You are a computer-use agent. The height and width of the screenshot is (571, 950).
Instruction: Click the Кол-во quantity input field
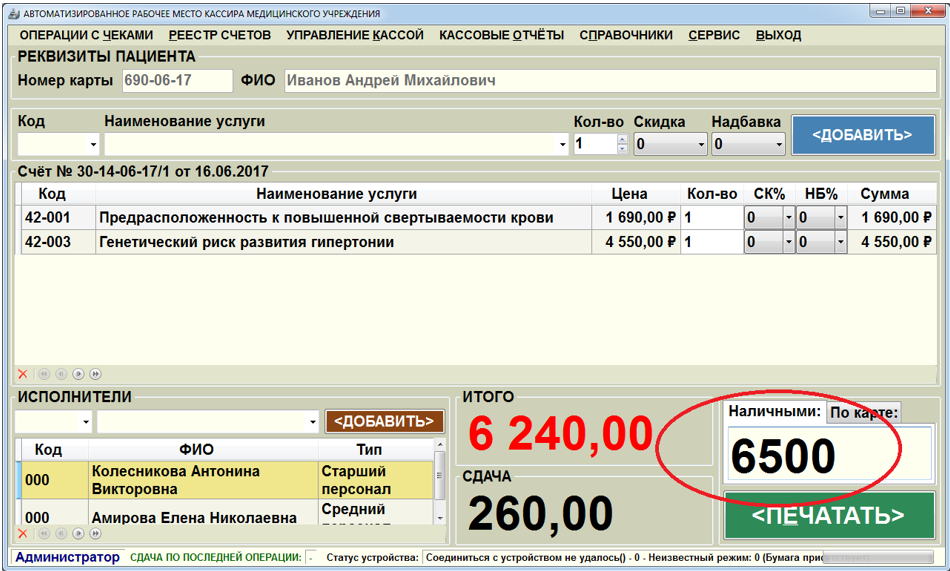pos(595,144)
